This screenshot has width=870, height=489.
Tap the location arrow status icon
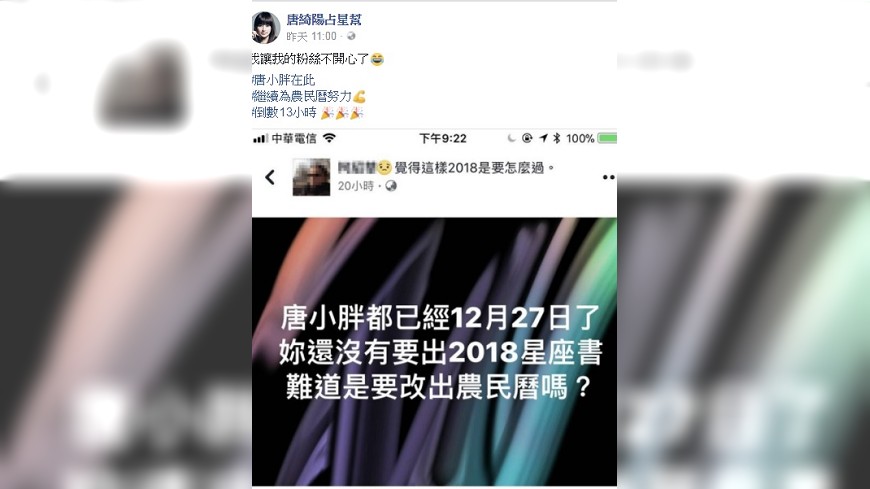pyautogui.click(x=543, y=138)
